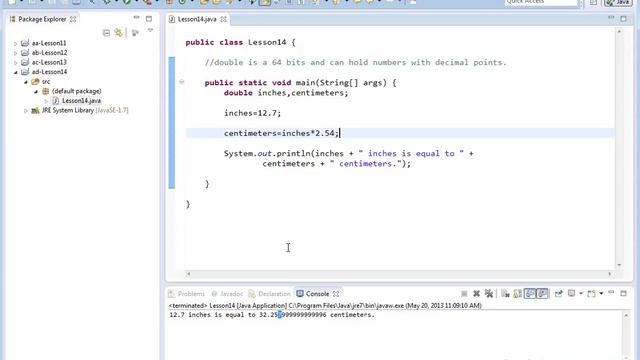Select ac-Lesson13 project in the tree

point(49,62)
